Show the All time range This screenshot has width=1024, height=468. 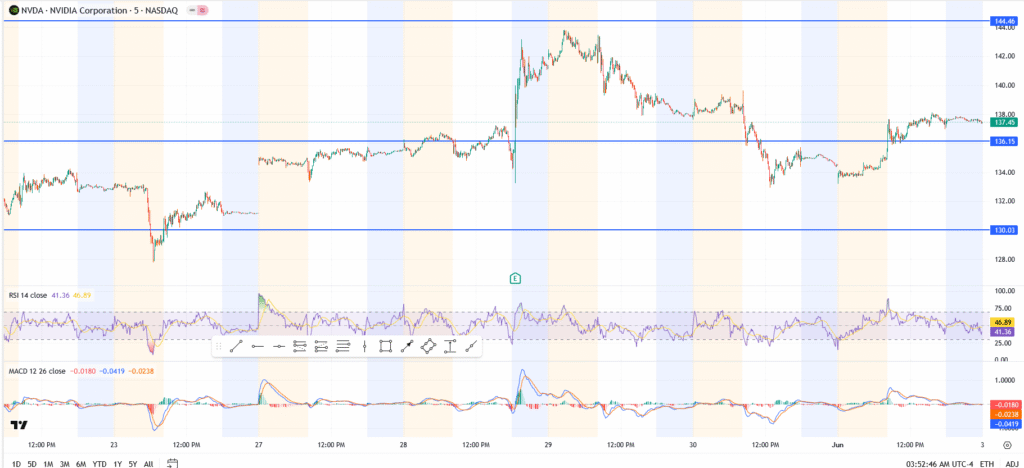149,463
